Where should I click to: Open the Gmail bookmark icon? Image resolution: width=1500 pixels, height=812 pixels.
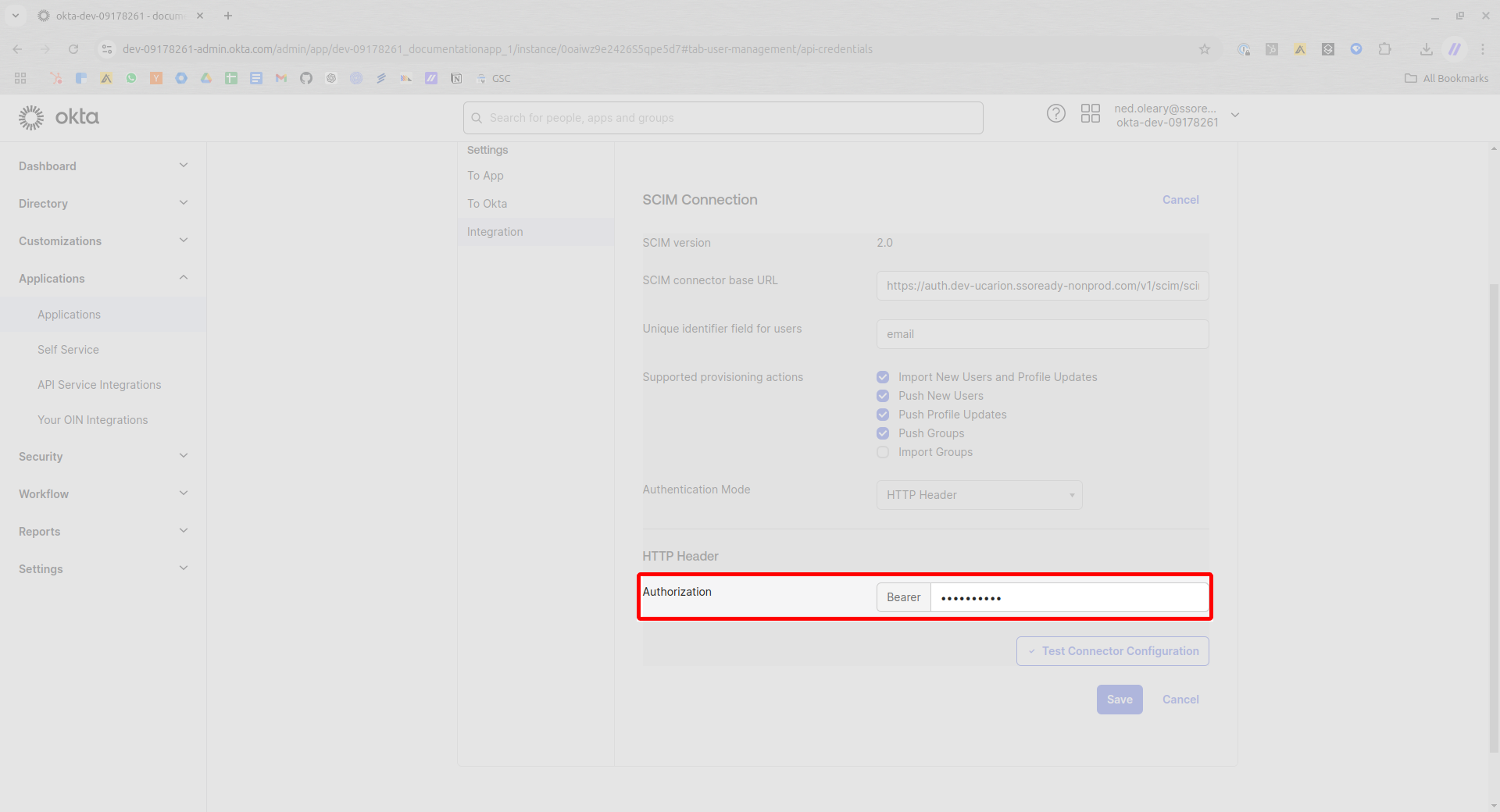click(x=281, y=78)
